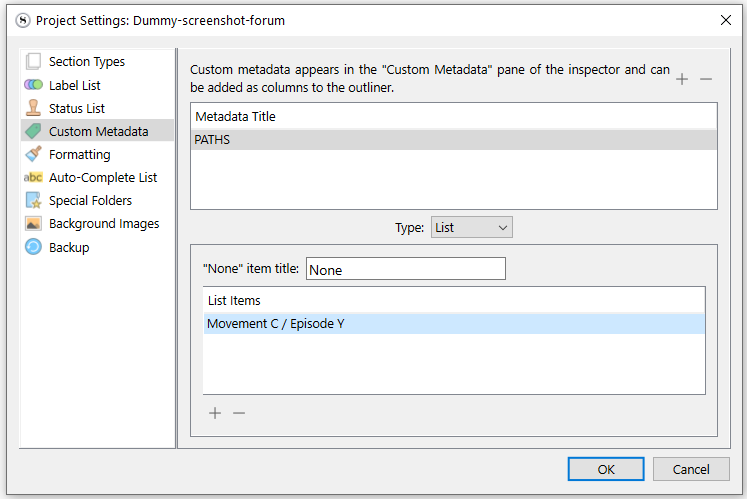Open the Type dropdown showing List
The height and width of the screenshot is (499, 747).
(471, 228)
